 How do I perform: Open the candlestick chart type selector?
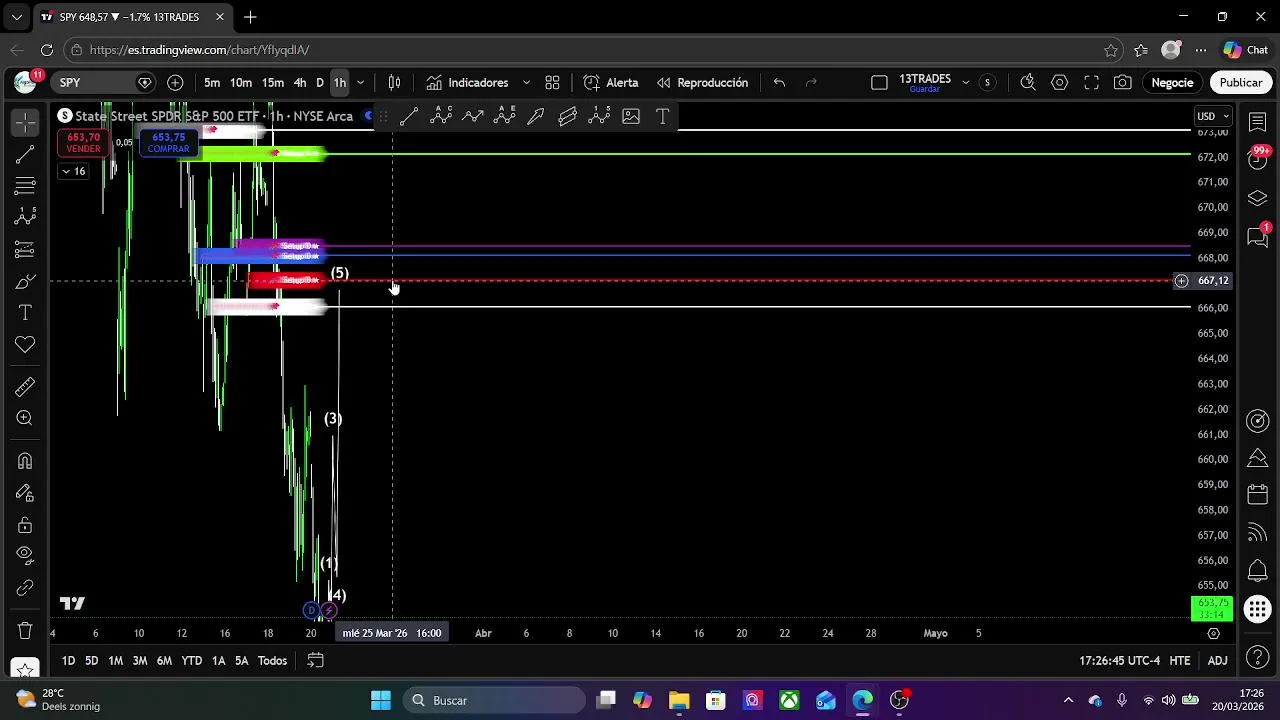pos(394,83)
